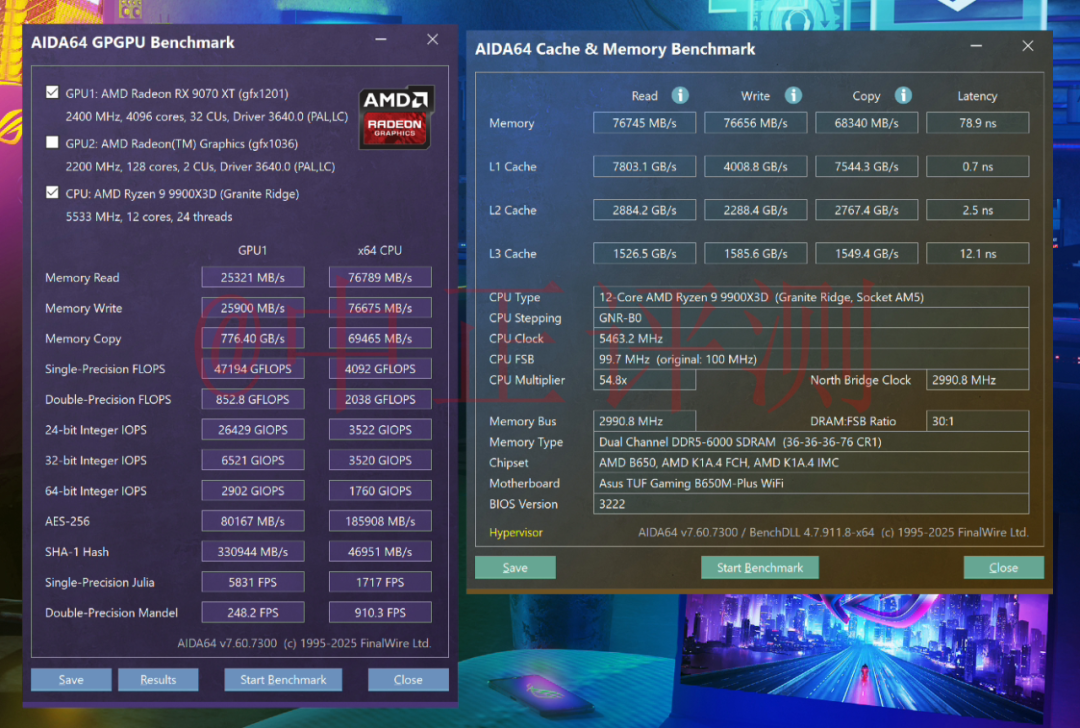The image size is (1080, 728).
Task: Click CPU FSB value 99.7 MHz
Action: point(811,359)
